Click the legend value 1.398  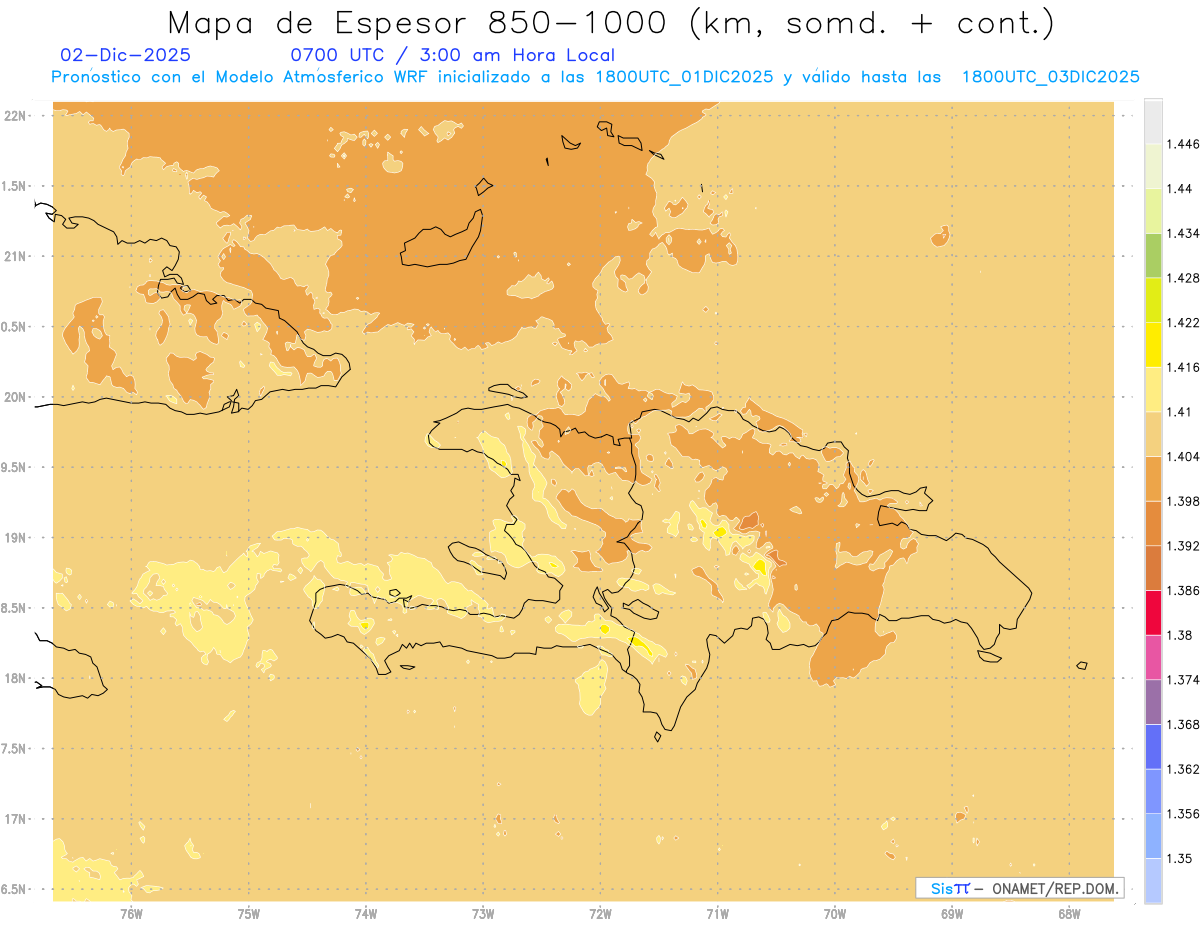1183,501
